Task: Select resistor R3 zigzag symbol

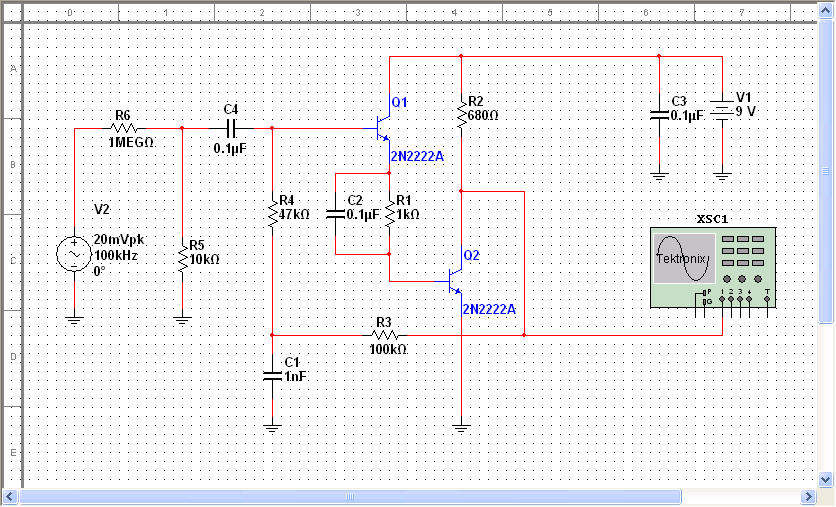Action: pos(385,335)
